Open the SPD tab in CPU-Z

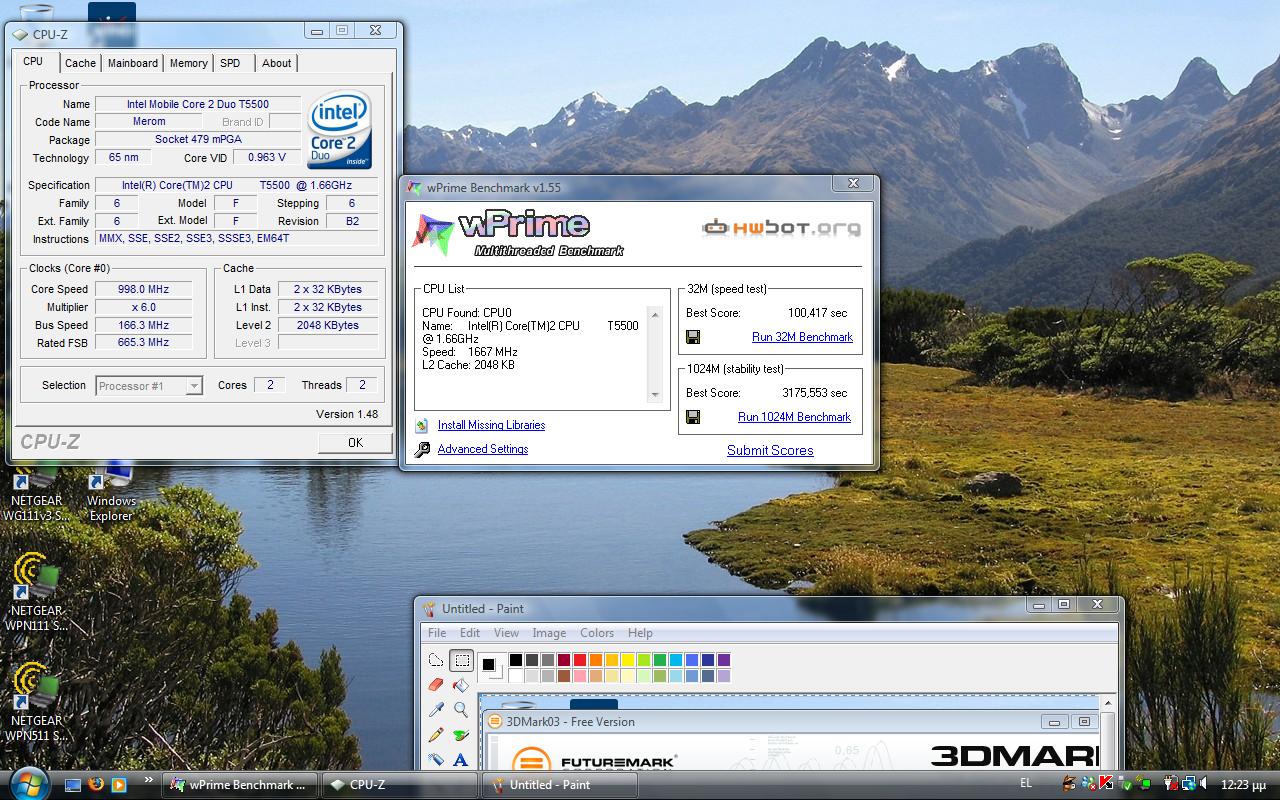230,63
